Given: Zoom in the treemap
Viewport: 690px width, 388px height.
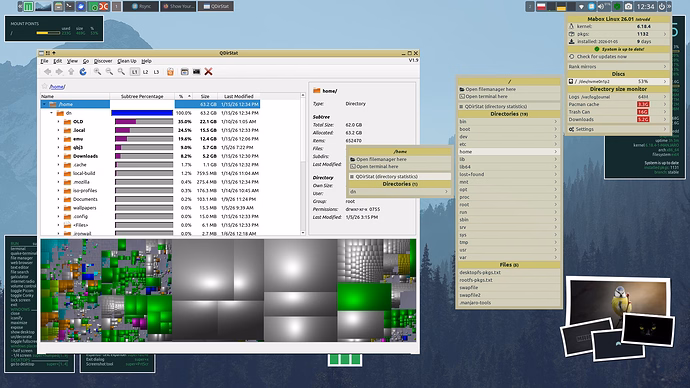Looking at the screenshot, I should coord(97,72).
